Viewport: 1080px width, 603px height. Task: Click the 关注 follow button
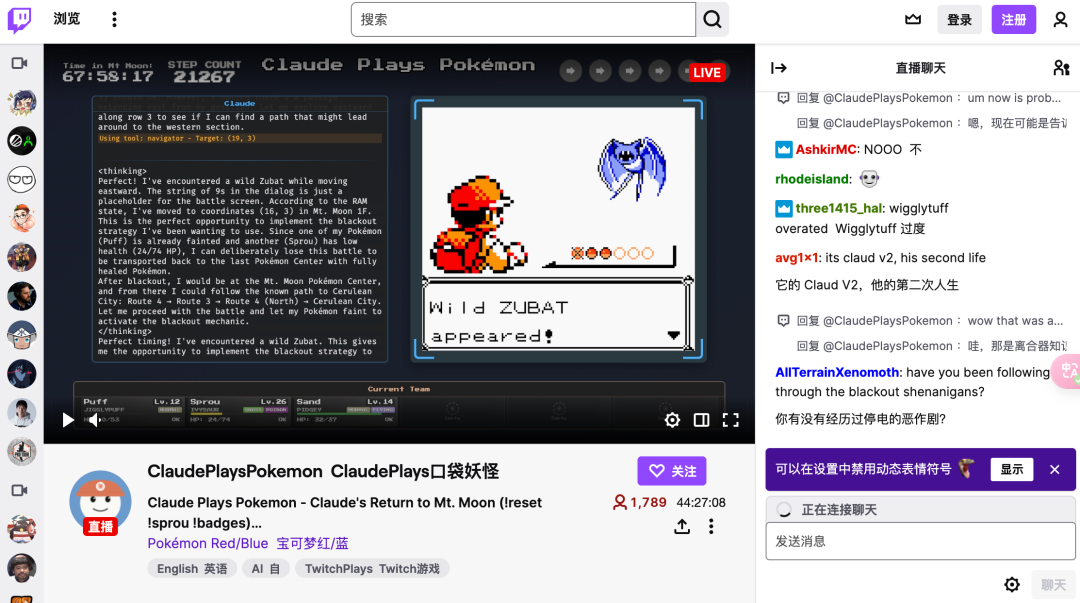671,470
